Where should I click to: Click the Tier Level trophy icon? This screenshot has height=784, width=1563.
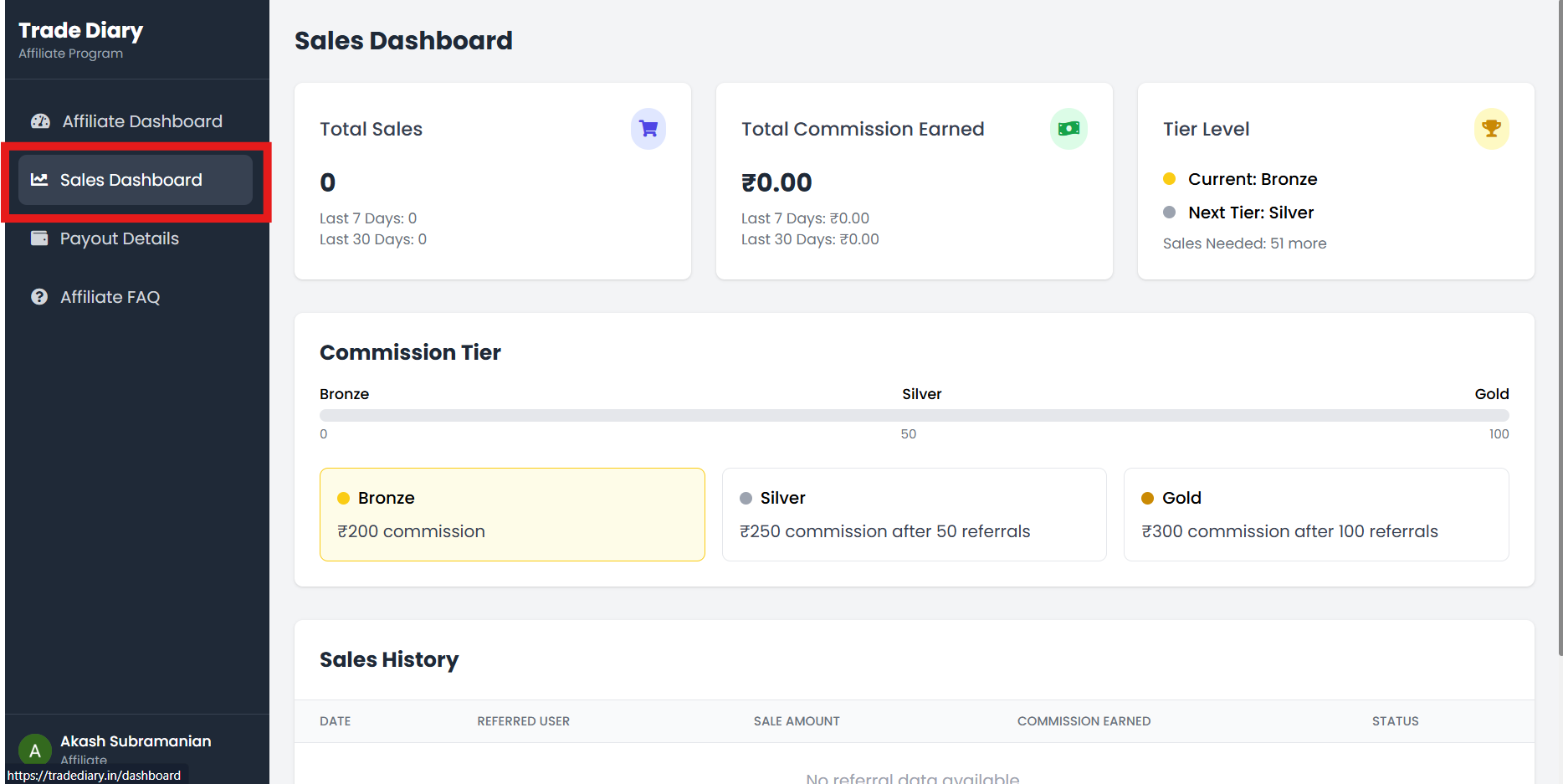point(1491,129)
